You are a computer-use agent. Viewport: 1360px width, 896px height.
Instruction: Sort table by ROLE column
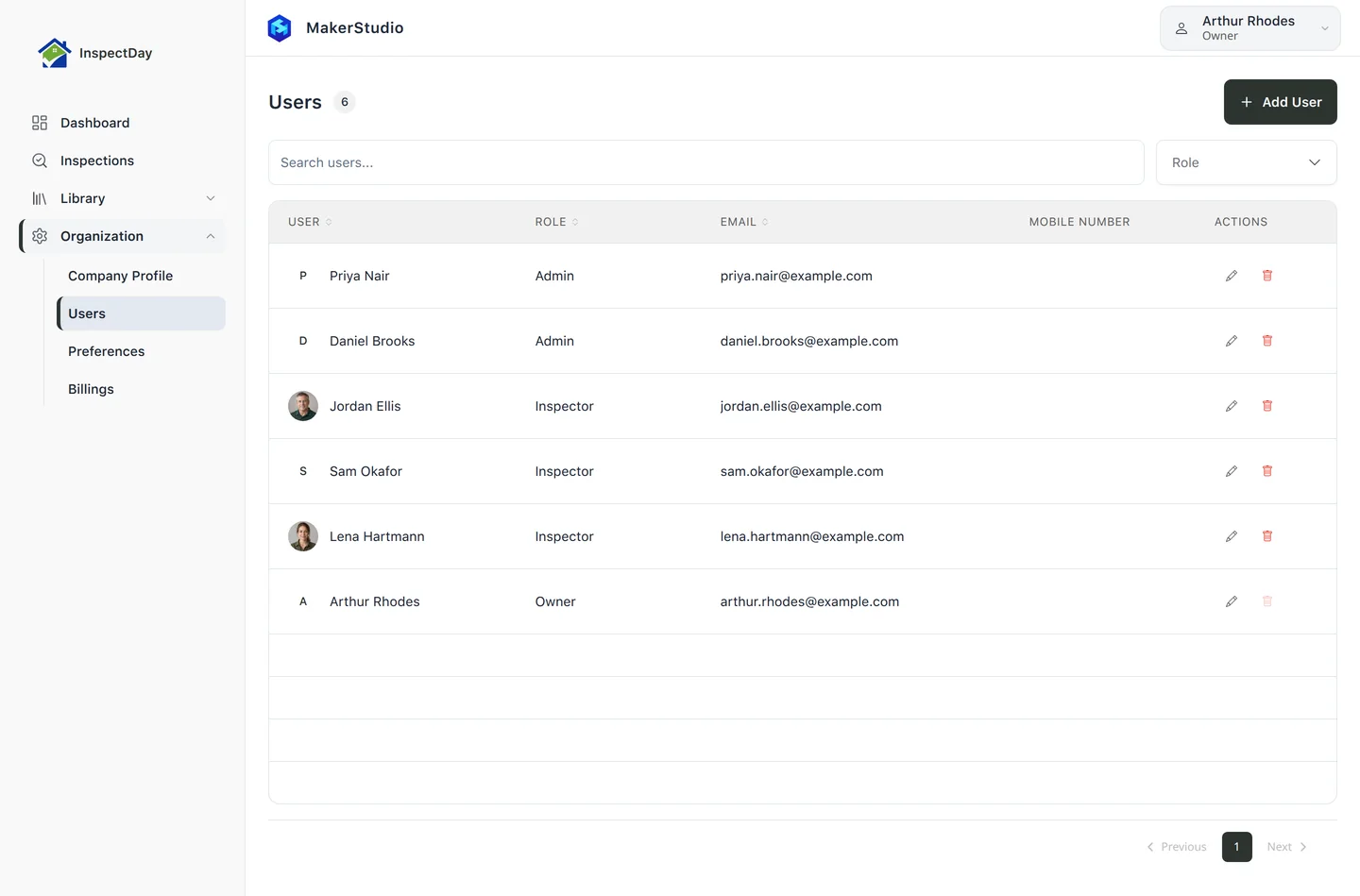click(557, 222)
